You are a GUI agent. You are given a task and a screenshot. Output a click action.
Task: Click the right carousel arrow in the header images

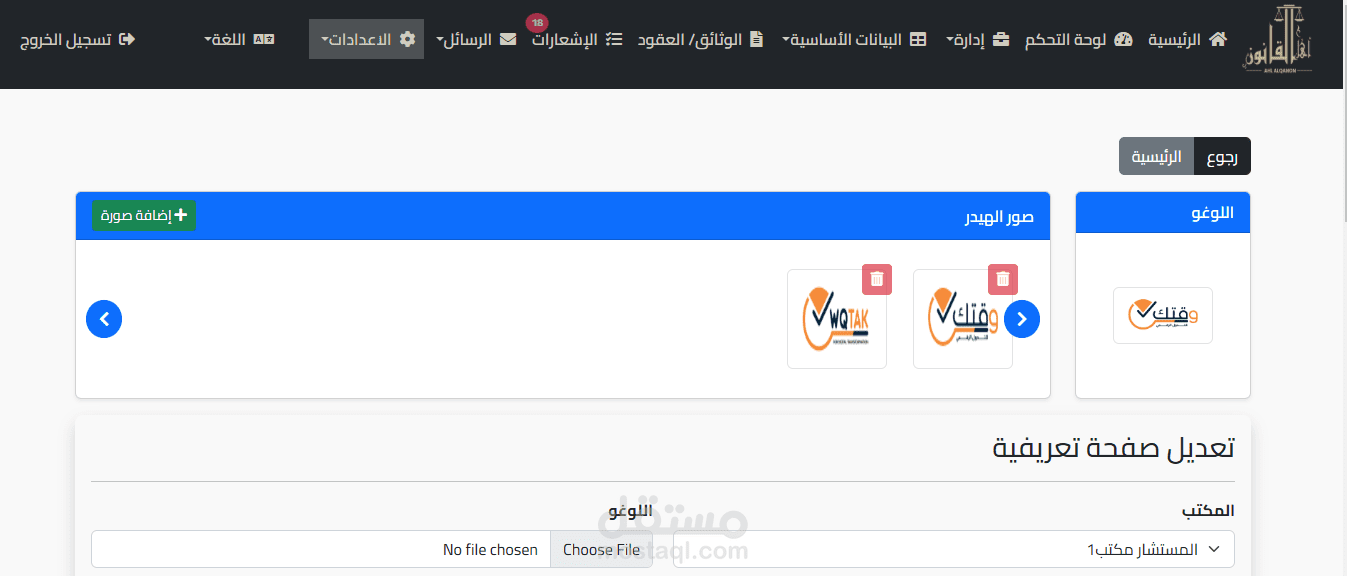tap(1022, 319)
